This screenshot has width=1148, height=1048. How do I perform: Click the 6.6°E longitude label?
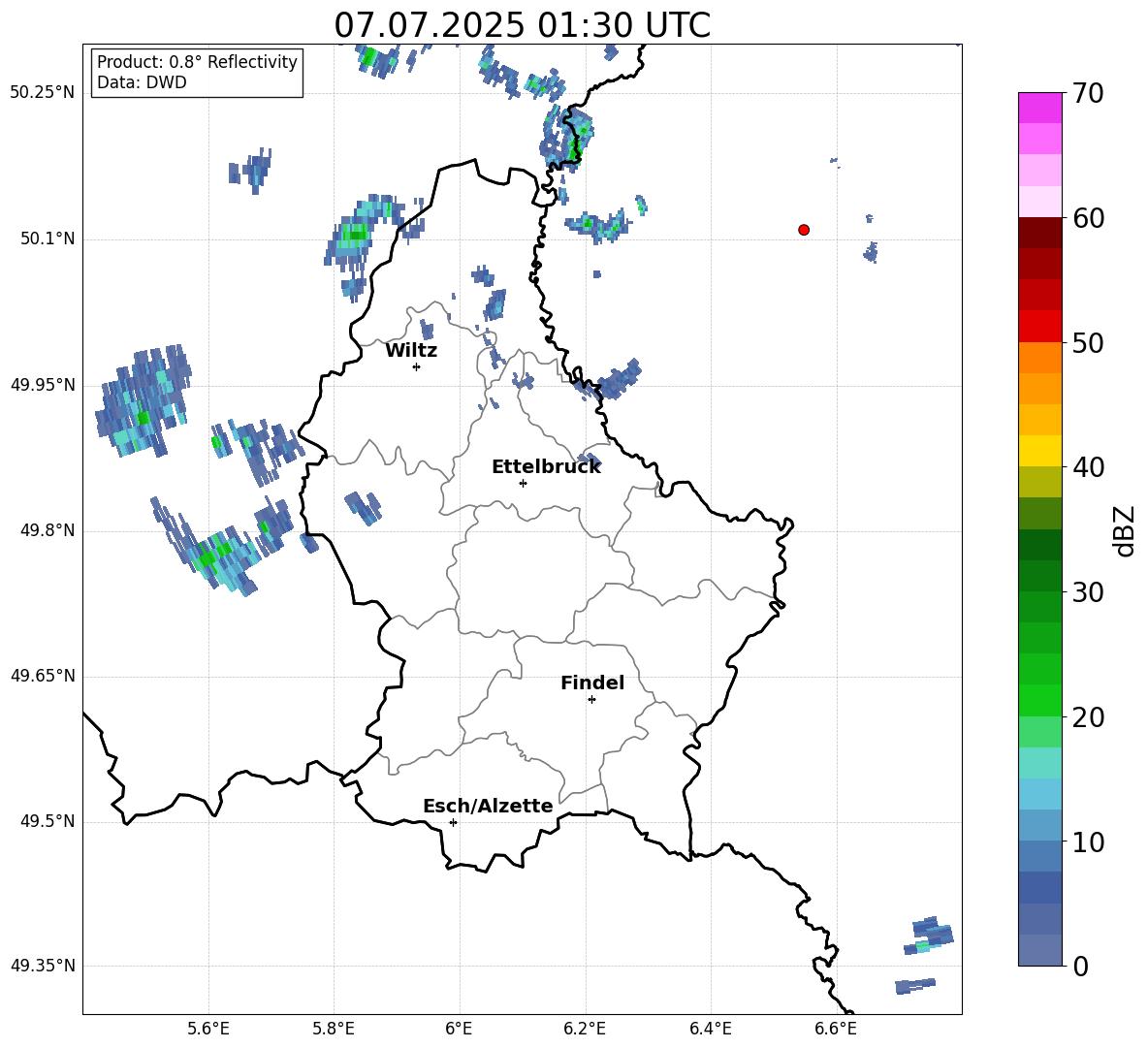(836, 1029)
